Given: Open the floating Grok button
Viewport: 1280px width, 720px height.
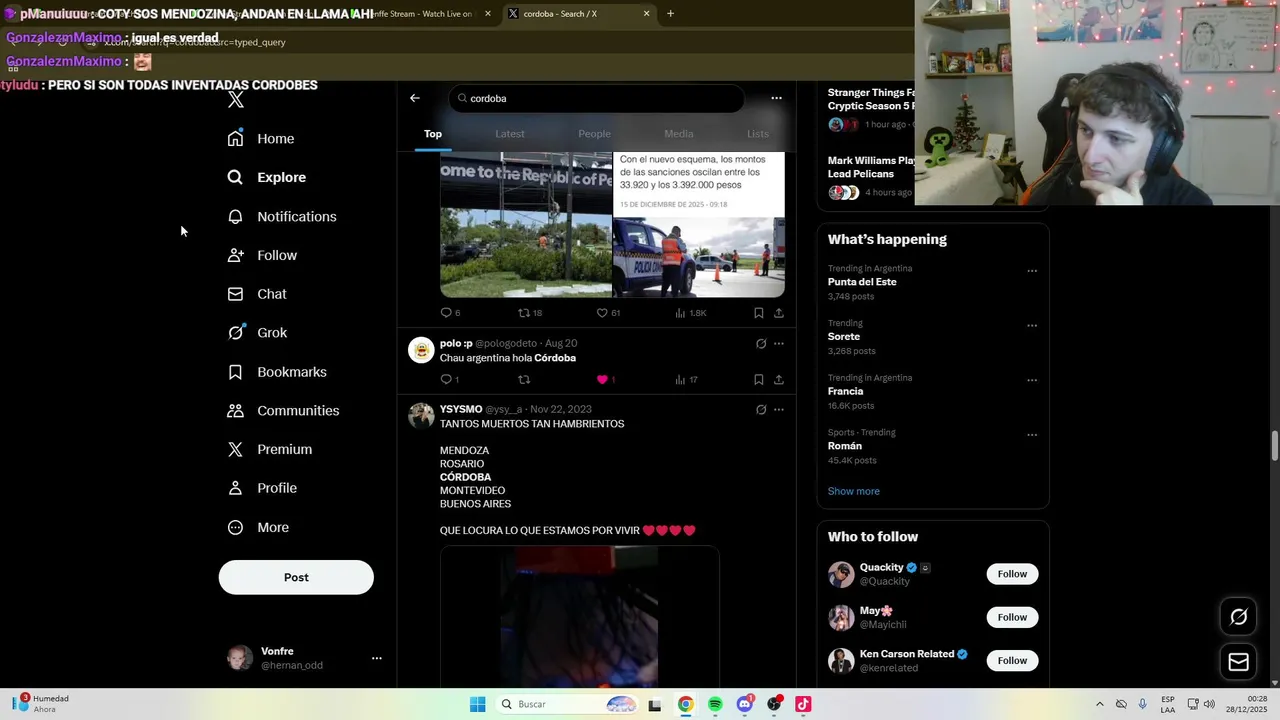Looking at the screenshot, I should tap(1238, 617).
